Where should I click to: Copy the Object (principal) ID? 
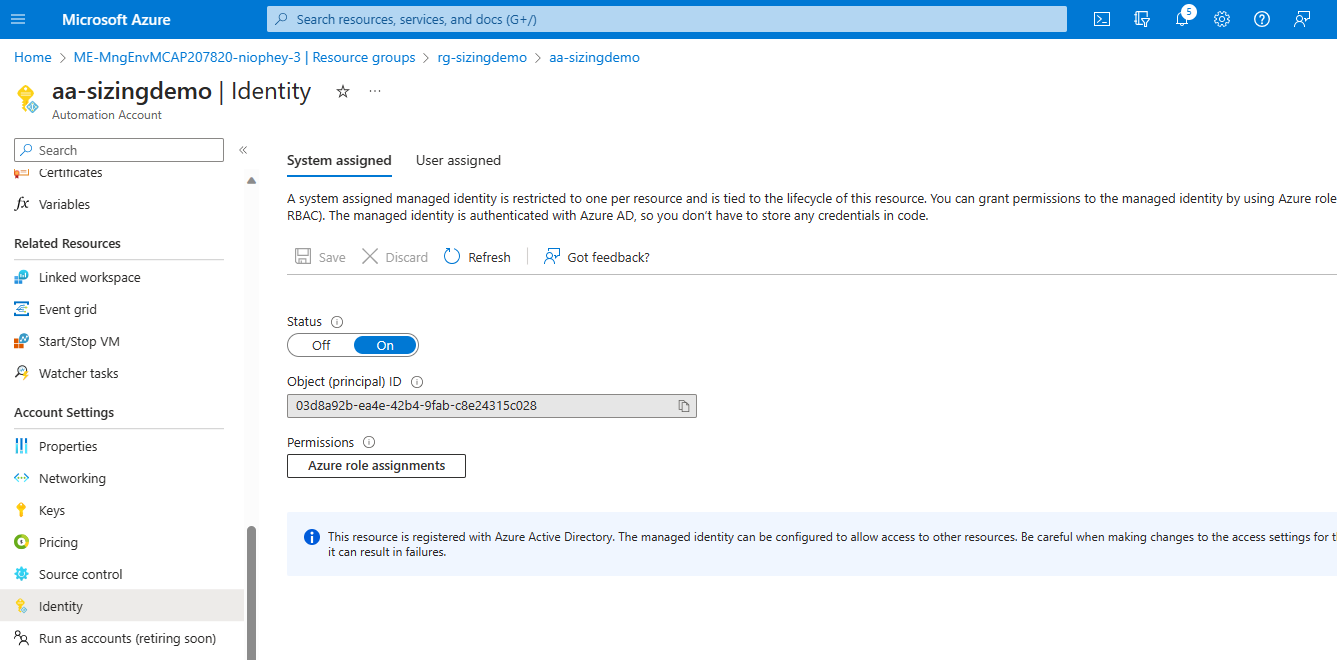pos(683,405)
